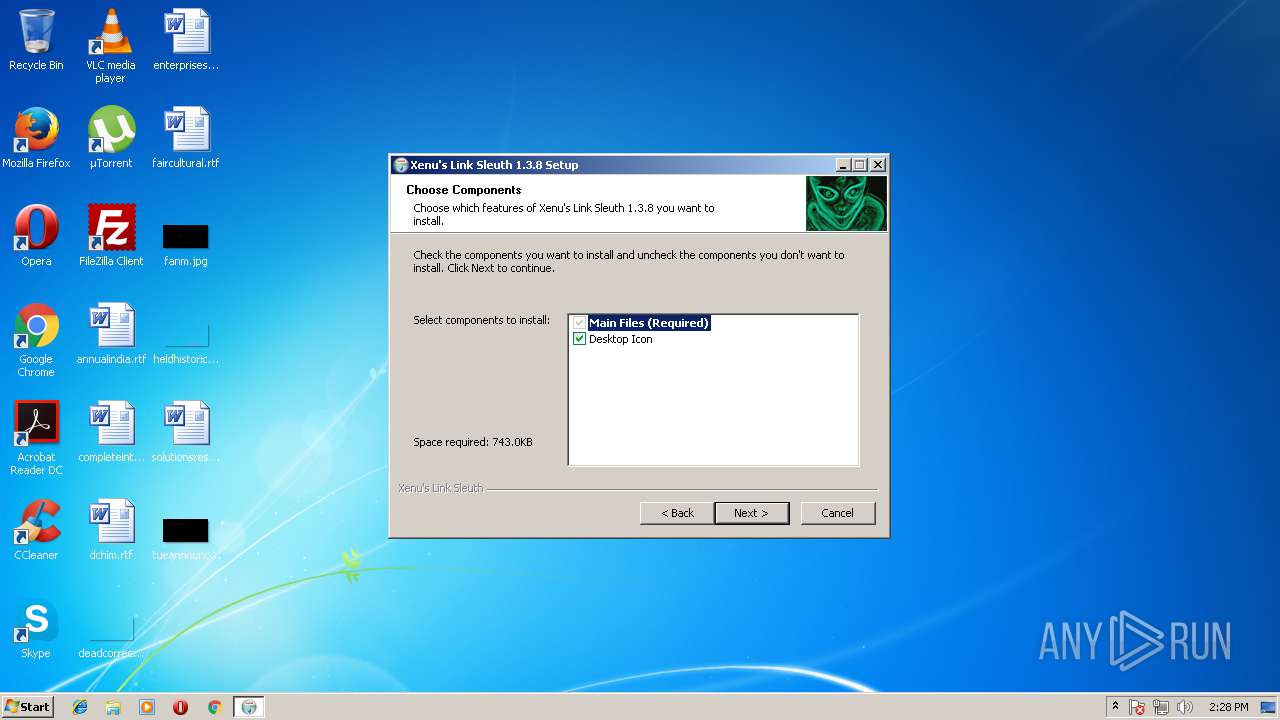The height and width of the screenshot is (720, 1280).
Task: Open media player taskbar icon
Action: [147, 707]
